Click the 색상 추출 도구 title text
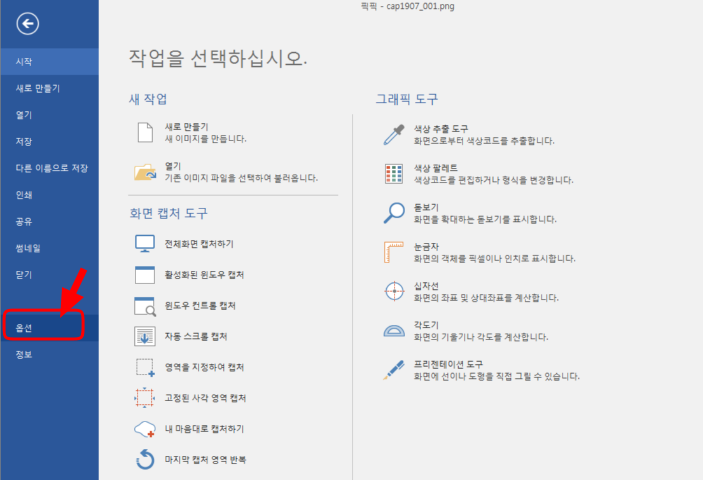Screen dimensions: 703x480 pyautogui.click(x=441, y=129)
